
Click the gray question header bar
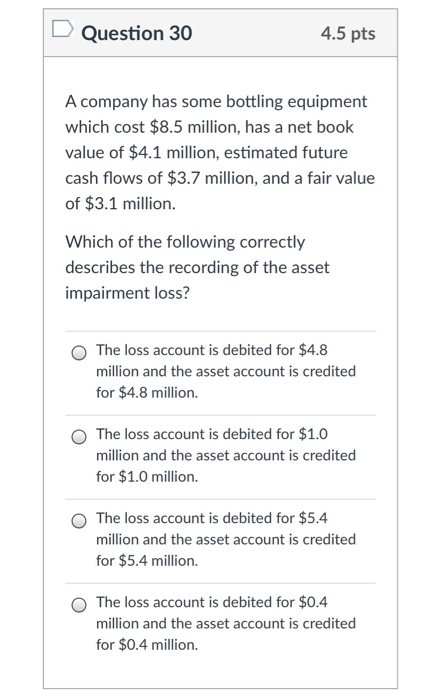pos(220,33)
